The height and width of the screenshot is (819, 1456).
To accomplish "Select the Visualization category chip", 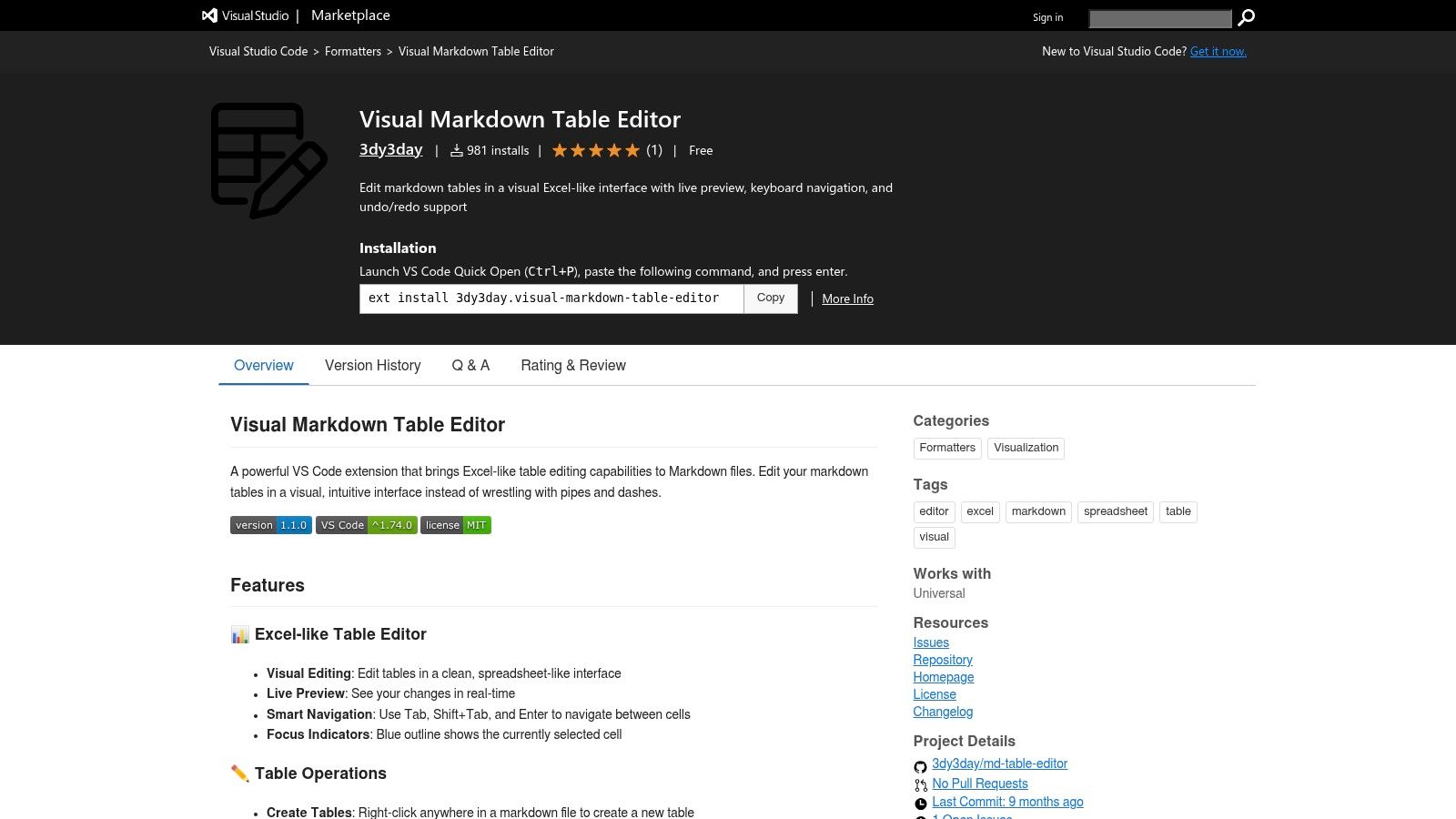I will tap(1026, 448).
